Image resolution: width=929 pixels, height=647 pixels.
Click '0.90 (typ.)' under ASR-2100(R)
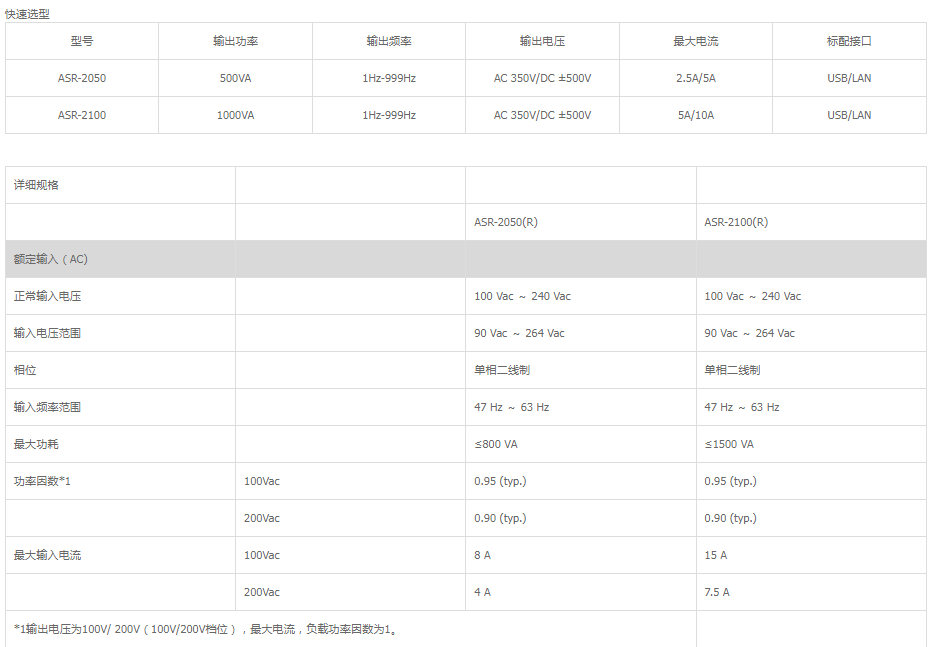[x=731, y=518]
